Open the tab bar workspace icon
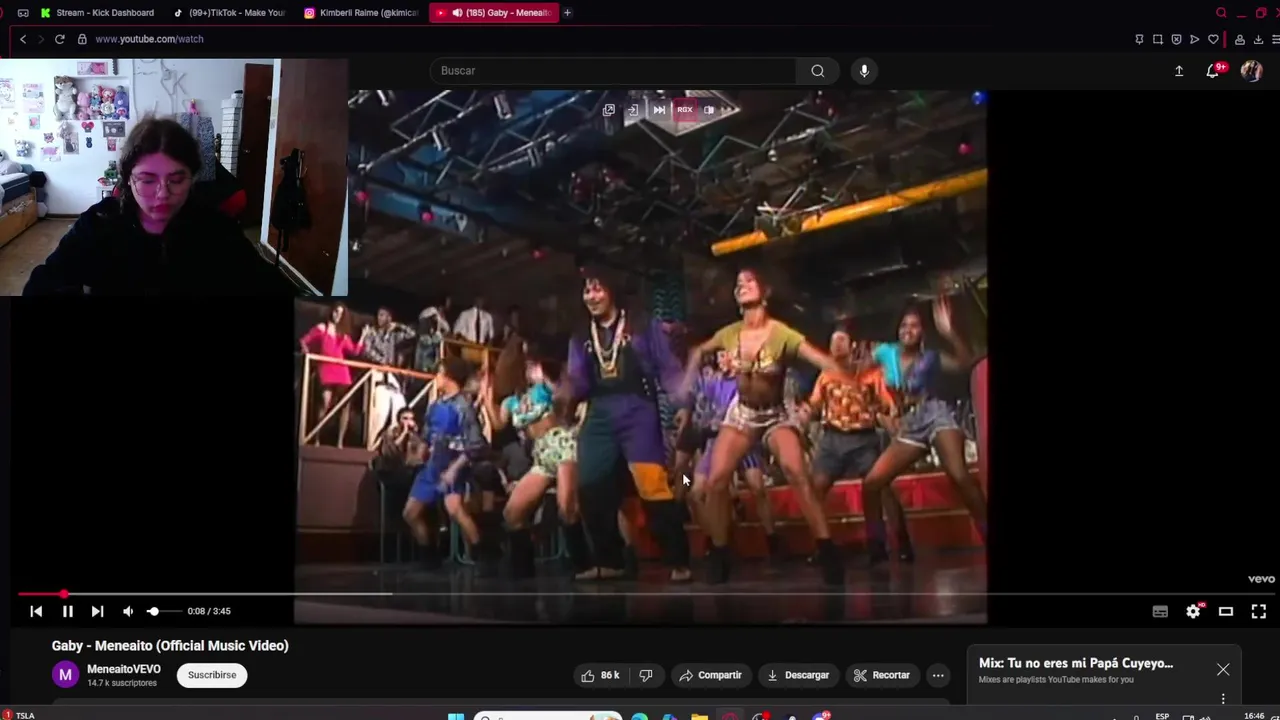This screenshot has height=720, width=1280. 23,13
